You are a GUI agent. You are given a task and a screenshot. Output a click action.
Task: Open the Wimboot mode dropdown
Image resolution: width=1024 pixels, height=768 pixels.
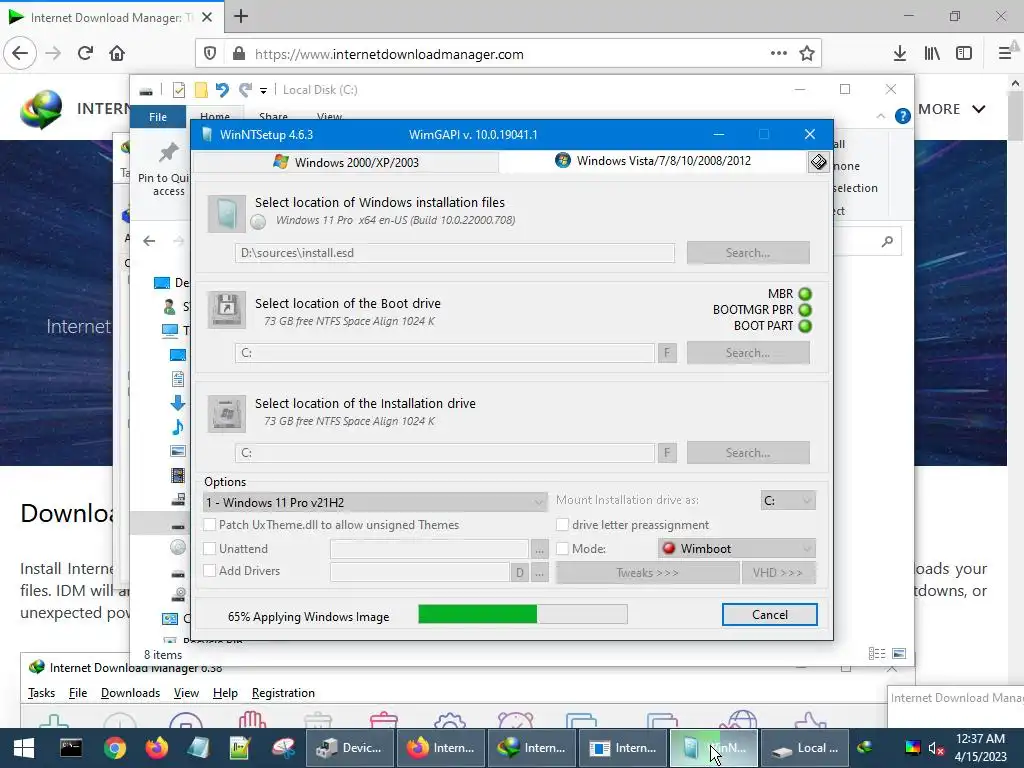pos(737,549)
